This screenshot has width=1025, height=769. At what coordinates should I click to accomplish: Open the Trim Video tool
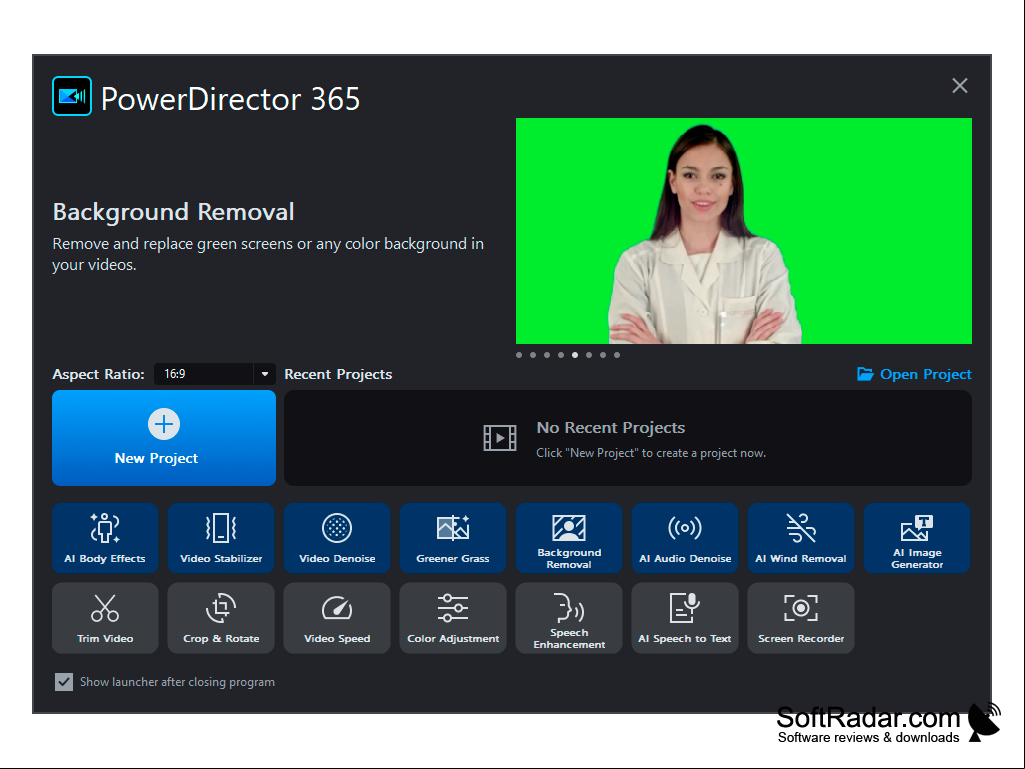(x=105, y=618)
